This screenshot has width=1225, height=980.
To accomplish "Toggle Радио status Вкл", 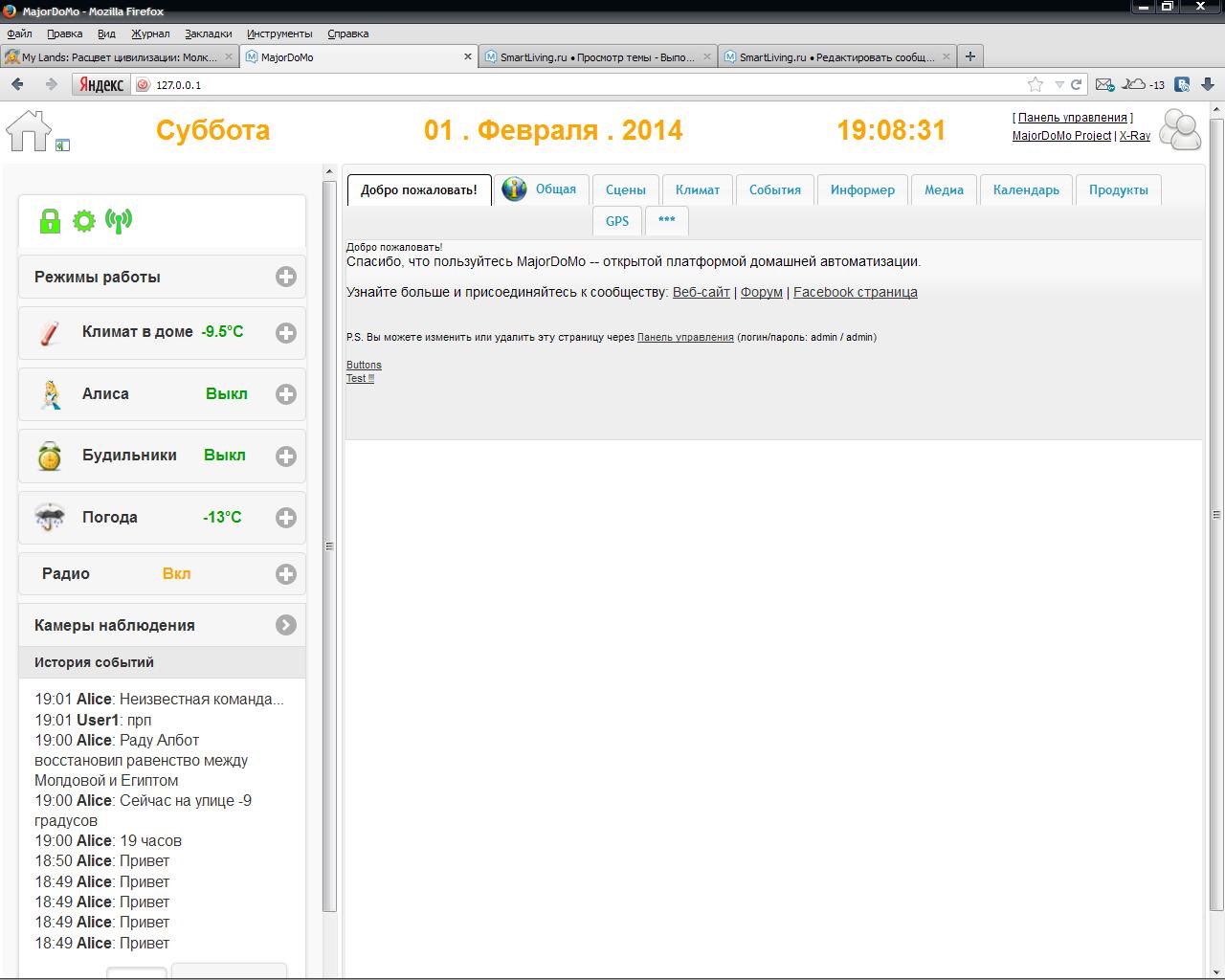I will tap(176, 573).
